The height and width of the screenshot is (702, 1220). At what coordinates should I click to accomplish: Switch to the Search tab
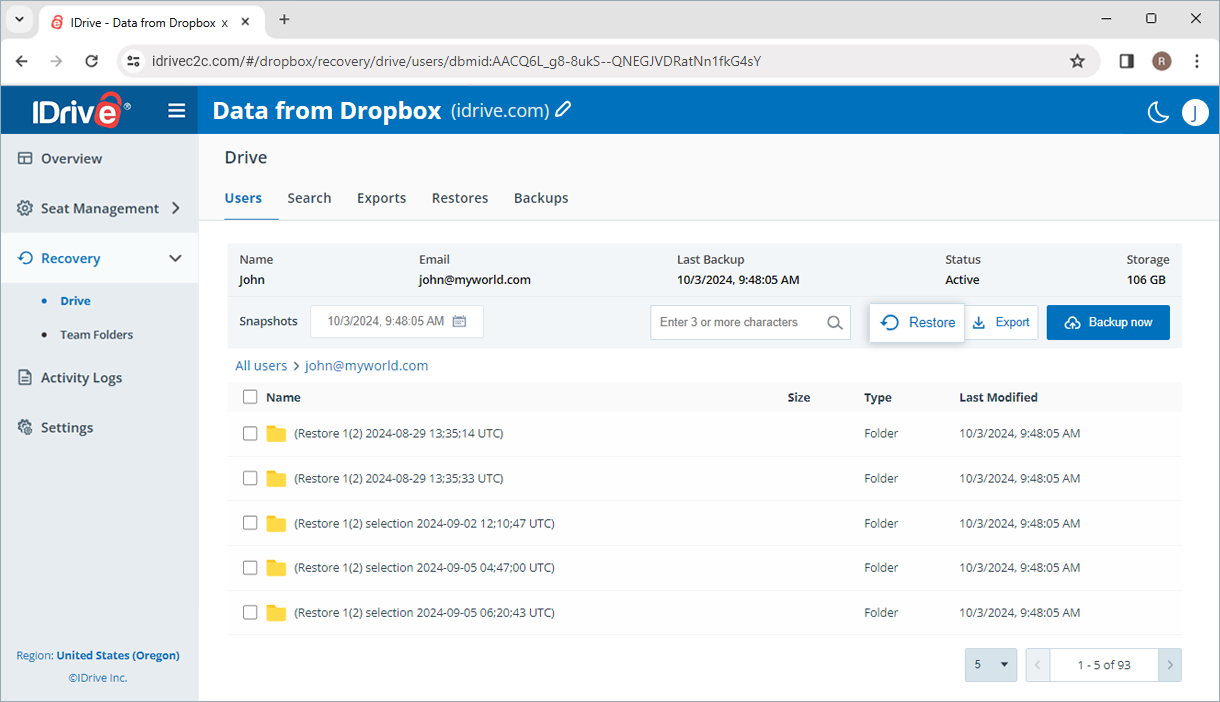click(309, 198)
